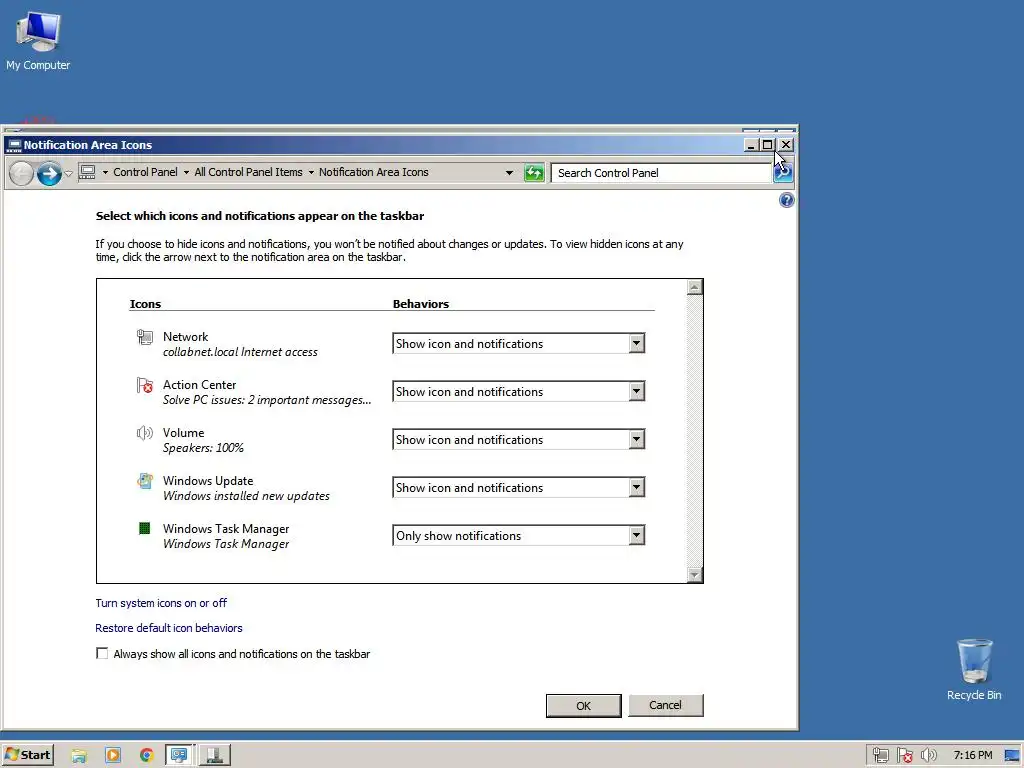Click the Forward navigation arrow

(49, 173)
